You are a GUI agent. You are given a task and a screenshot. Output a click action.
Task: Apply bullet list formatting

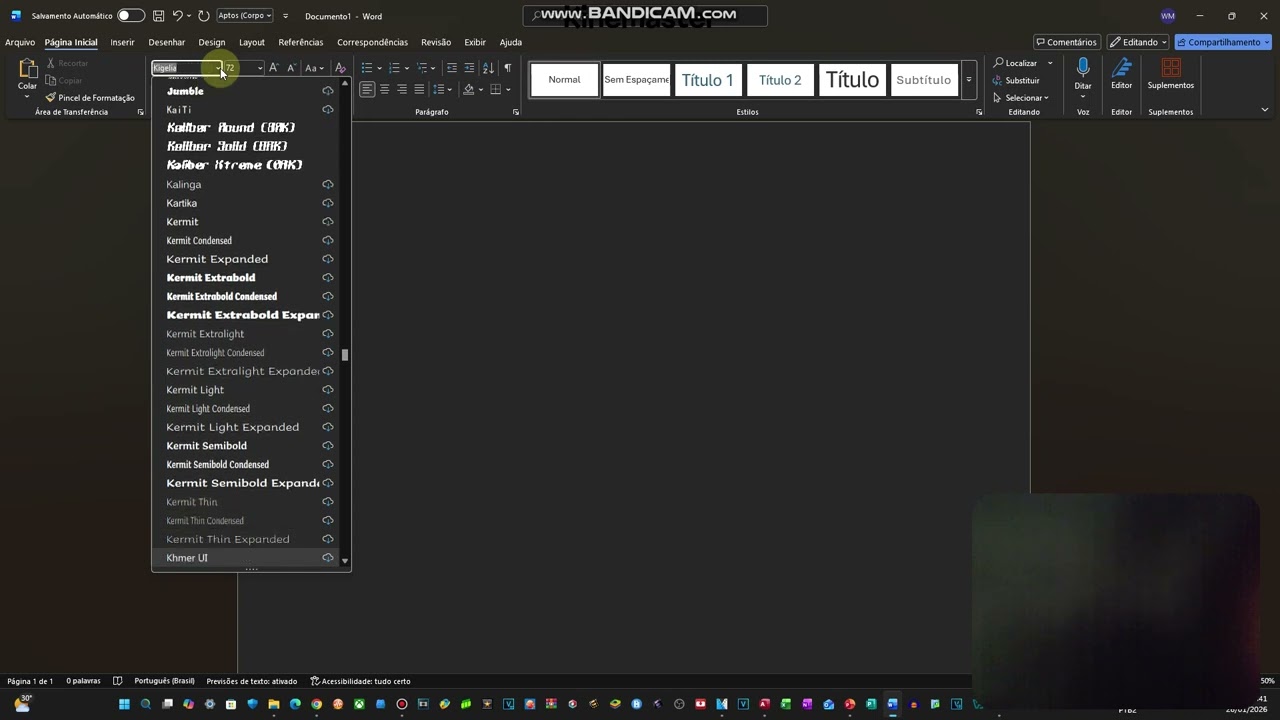(367, 68)
